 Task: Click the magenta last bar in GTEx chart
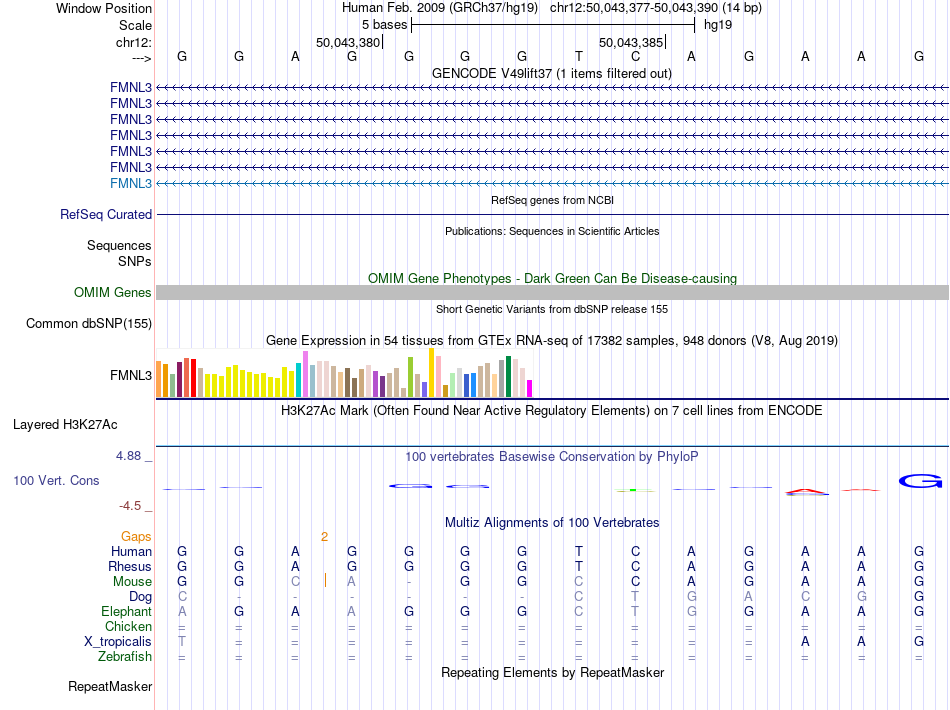[x=530, y=388]
